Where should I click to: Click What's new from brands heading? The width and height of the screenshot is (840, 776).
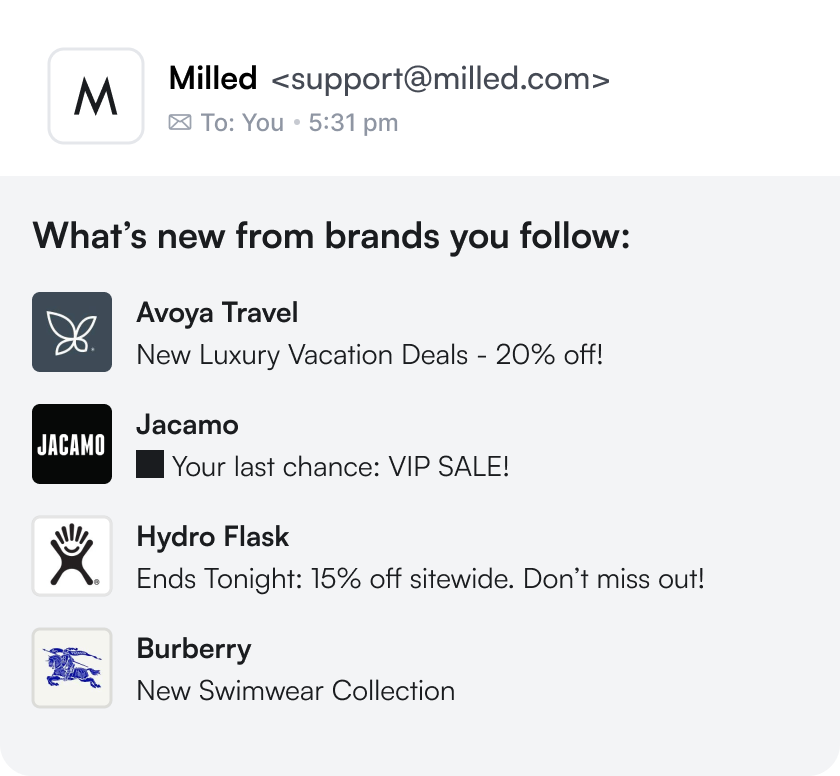coord(331,236)
